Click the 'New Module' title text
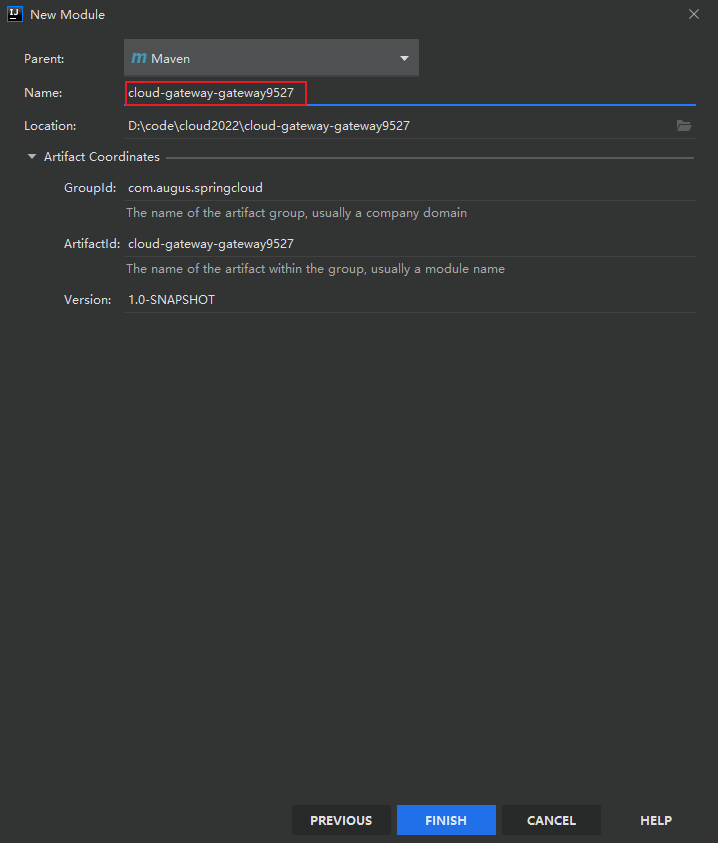 point(67,15)
